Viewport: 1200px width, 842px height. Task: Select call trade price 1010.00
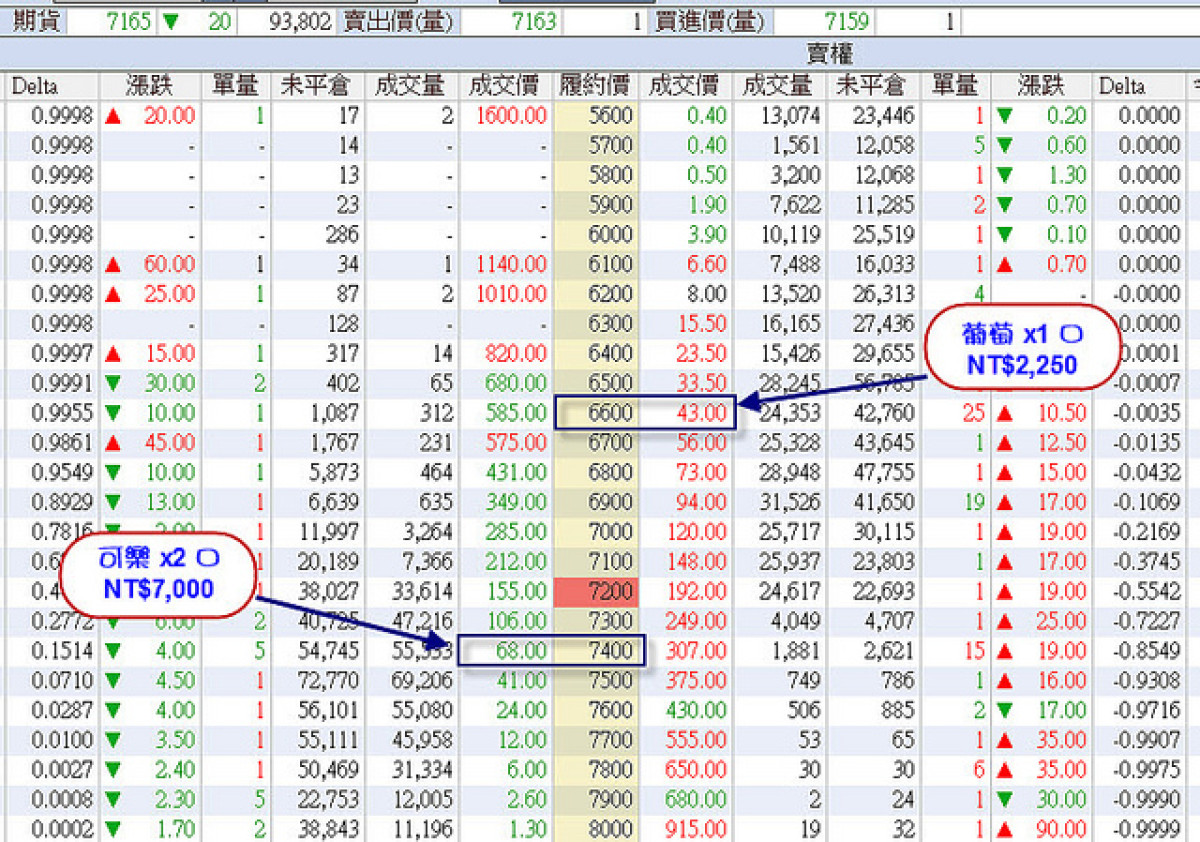tap(511, 295)
